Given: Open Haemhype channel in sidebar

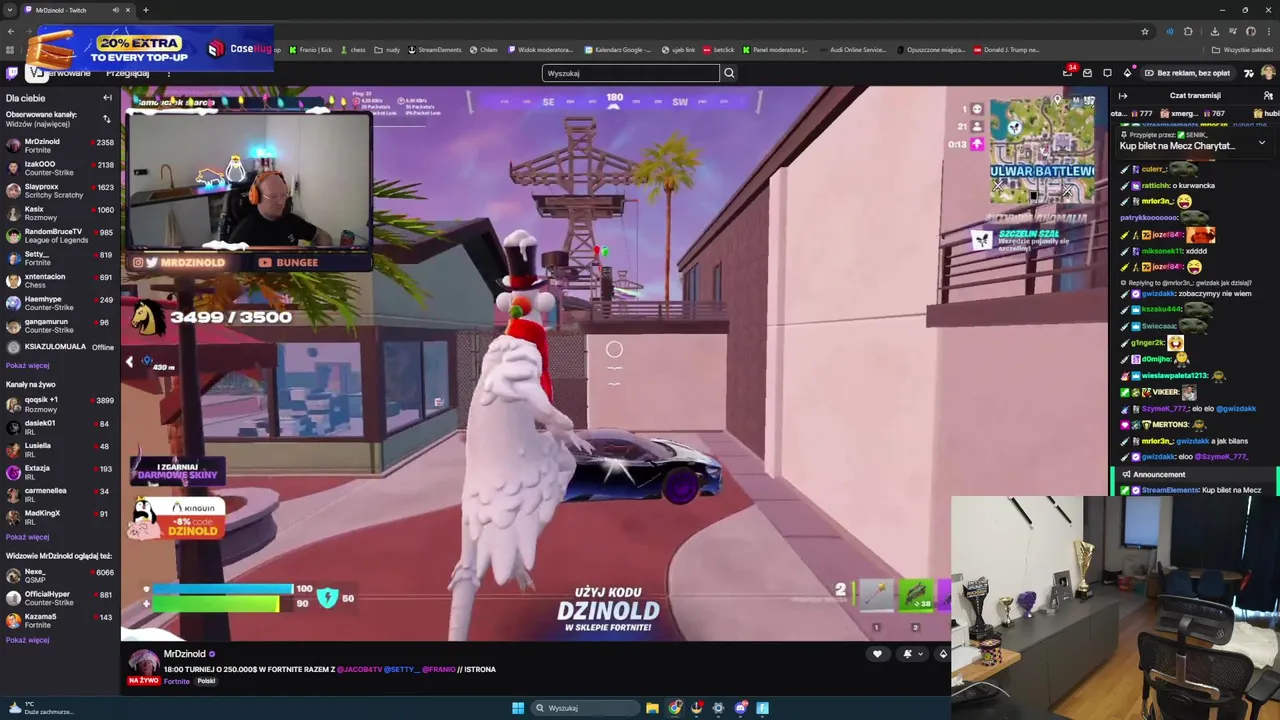Looking at the screenshot, I should click(59, 303).
